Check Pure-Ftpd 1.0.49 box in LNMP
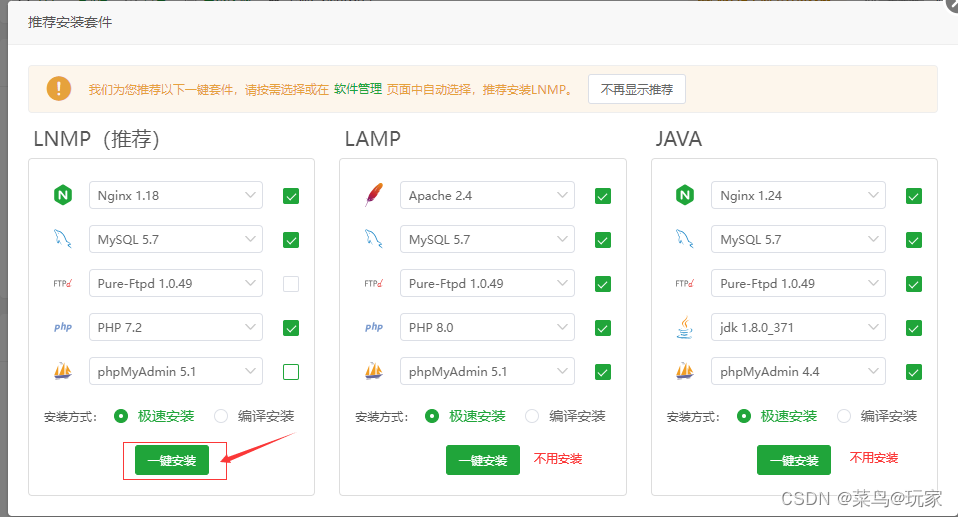Viewport: 958px width, 517px height. [291, 284]
